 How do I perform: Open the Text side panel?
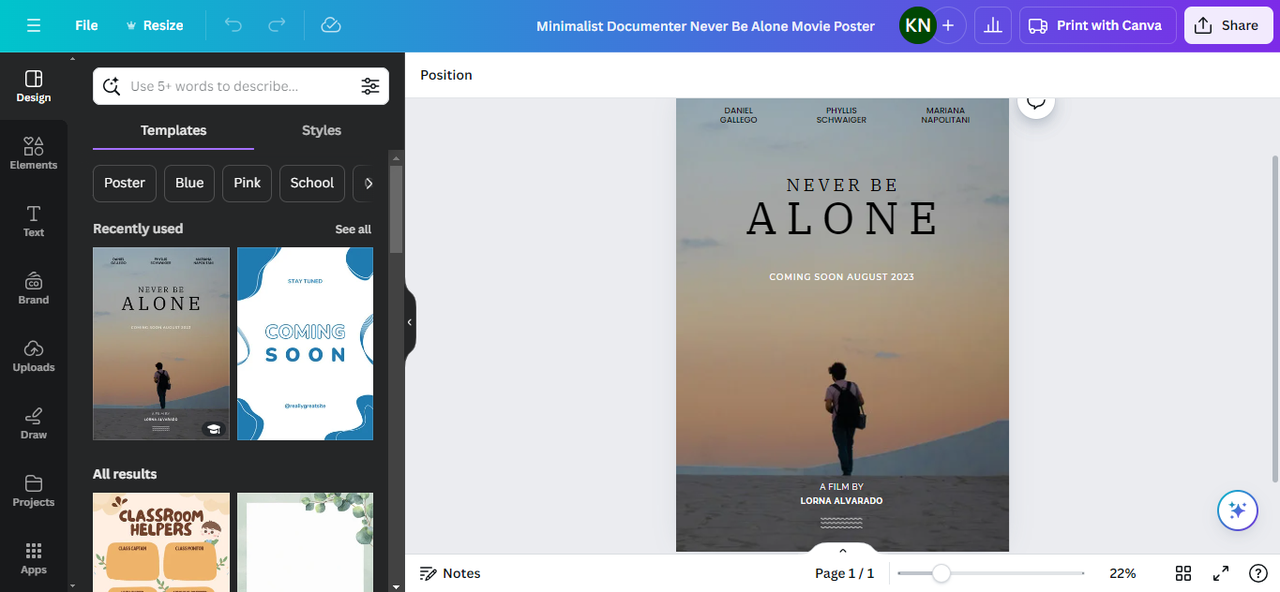tap(33, 221)
